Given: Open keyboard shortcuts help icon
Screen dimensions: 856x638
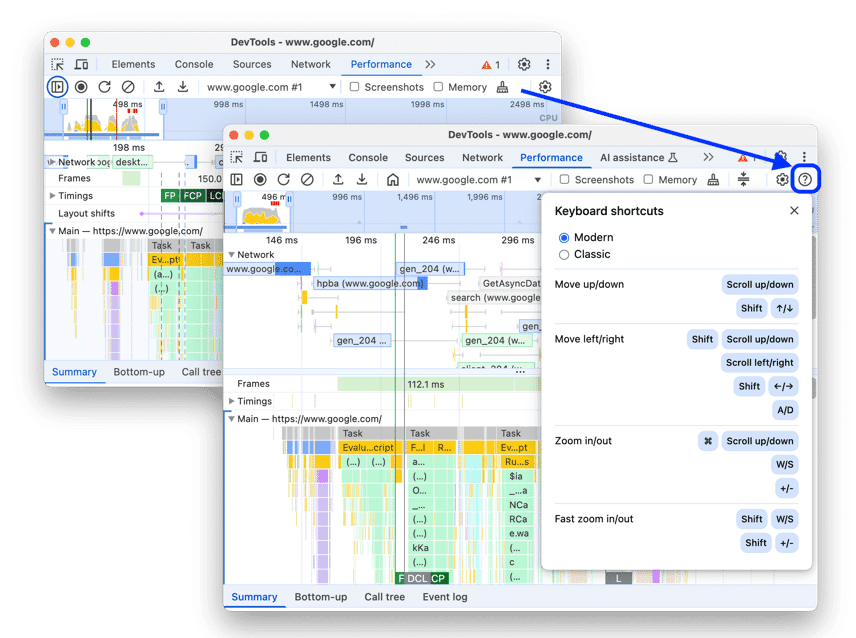Looking at the screenshot, I should point(805,180).
